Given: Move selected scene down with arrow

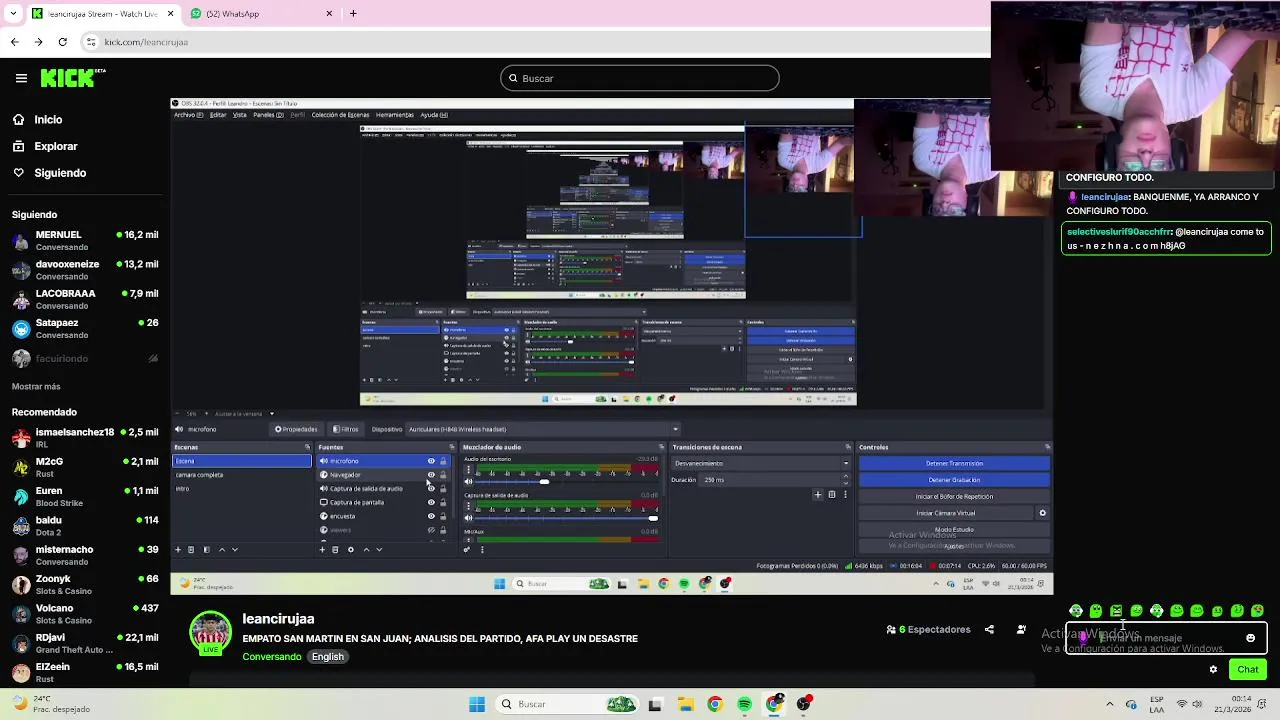Looking at the screenshot, I should (x=235, y=549).
